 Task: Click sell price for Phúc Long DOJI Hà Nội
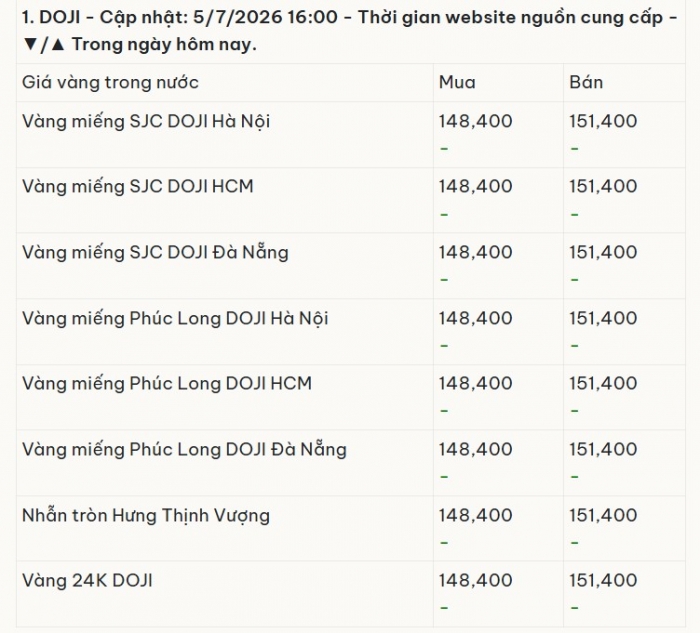click(x=603, y=318)
